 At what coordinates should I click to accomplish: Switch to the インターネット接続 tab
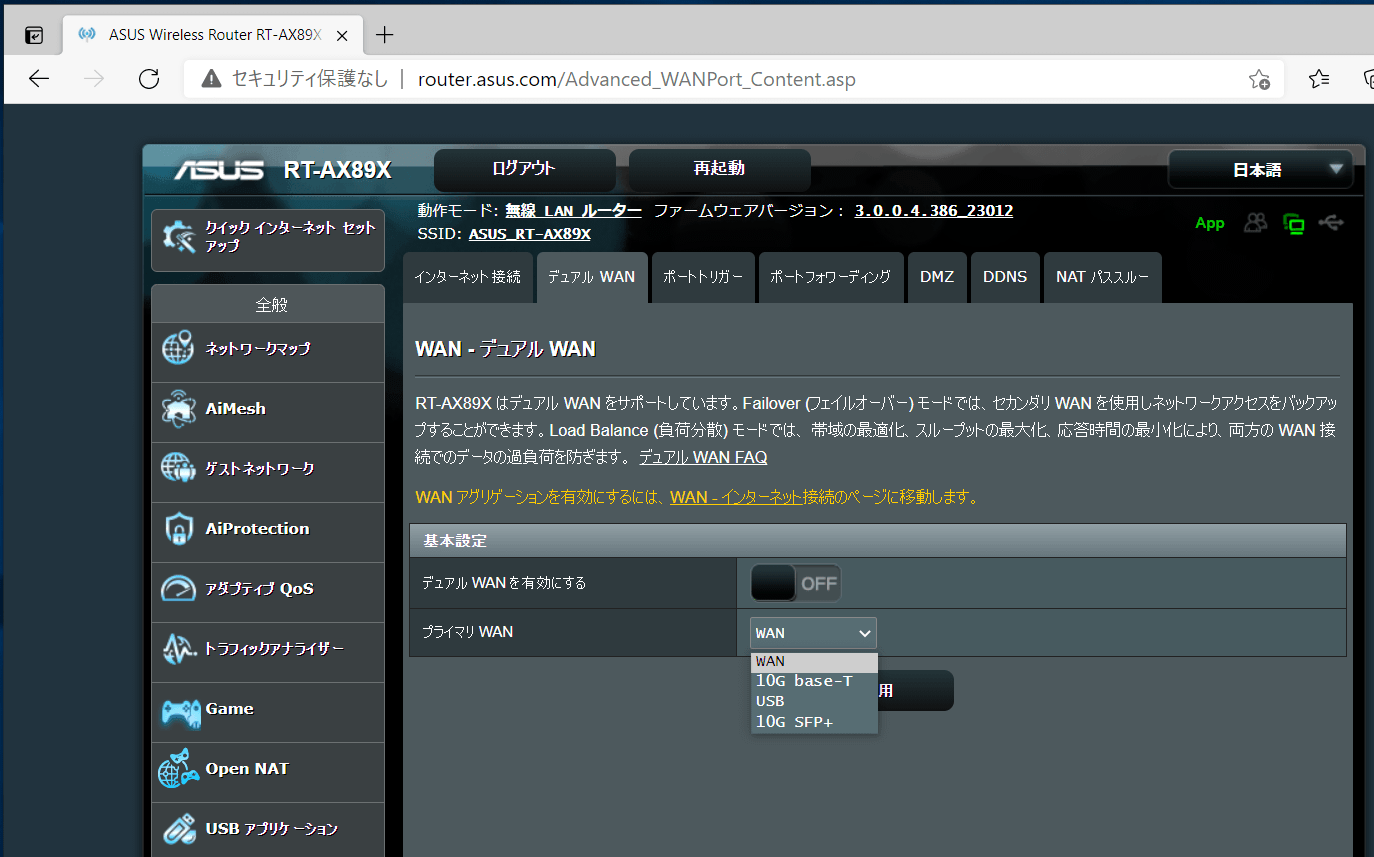coord(467,277)
